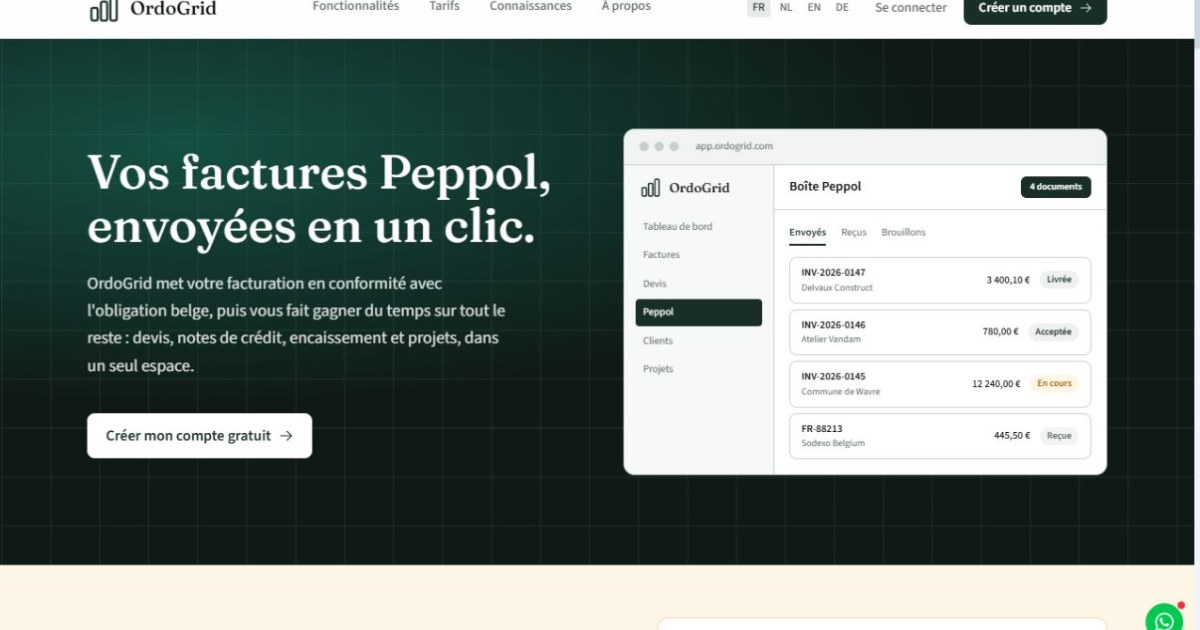Viewport: 1200px width, 630px height.
Task: Open invoice INV-2026-0145
Action: (940, 384)
